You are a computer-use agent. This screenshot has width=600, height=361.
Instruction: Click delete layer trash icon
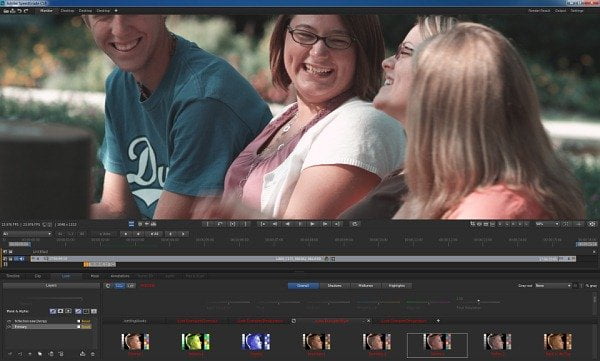pyautogui.click(x=51, y=354)
